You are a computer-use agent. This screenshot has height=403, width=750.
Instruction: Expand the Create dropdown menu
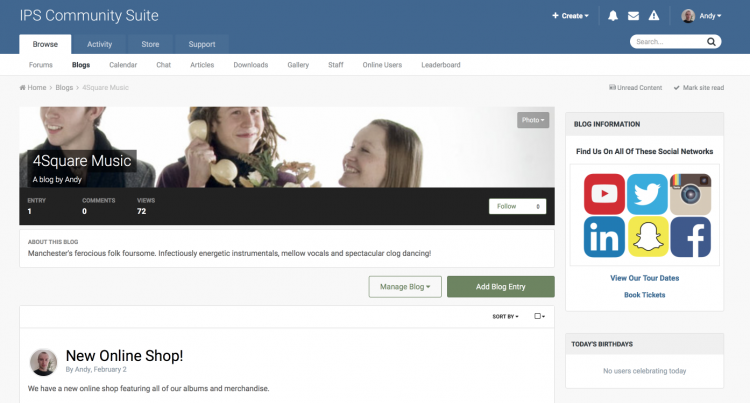pyautogui.click(x=570, y=16)
